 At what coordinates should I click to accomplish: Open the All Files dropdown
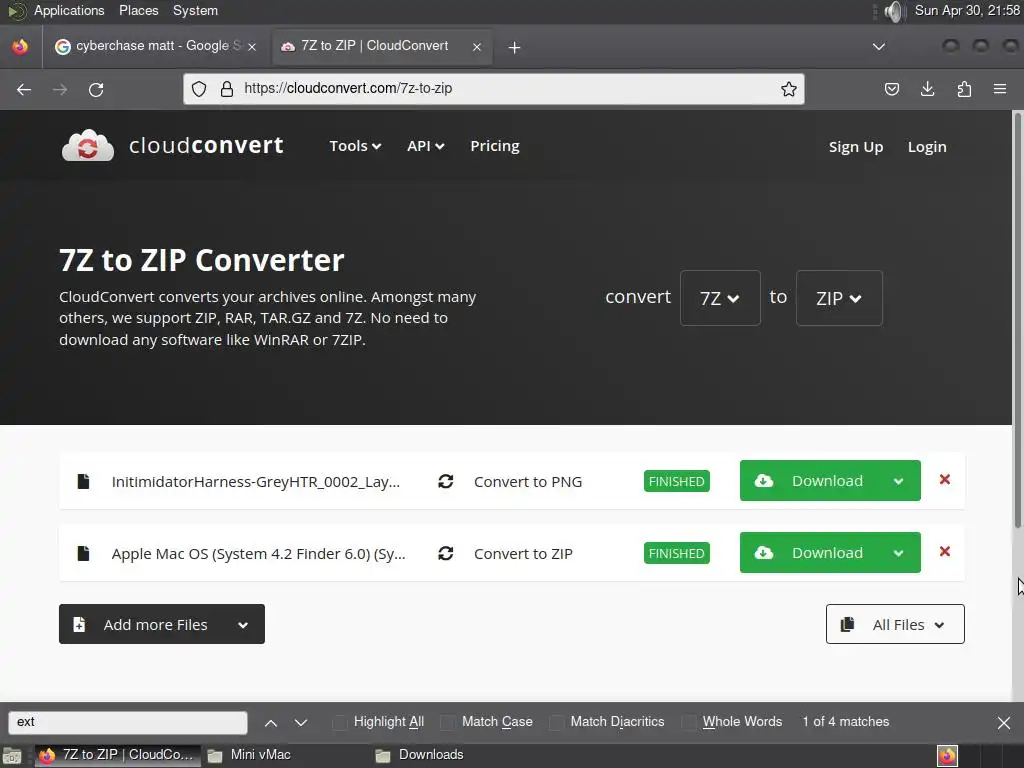click(x=895, y=624)
